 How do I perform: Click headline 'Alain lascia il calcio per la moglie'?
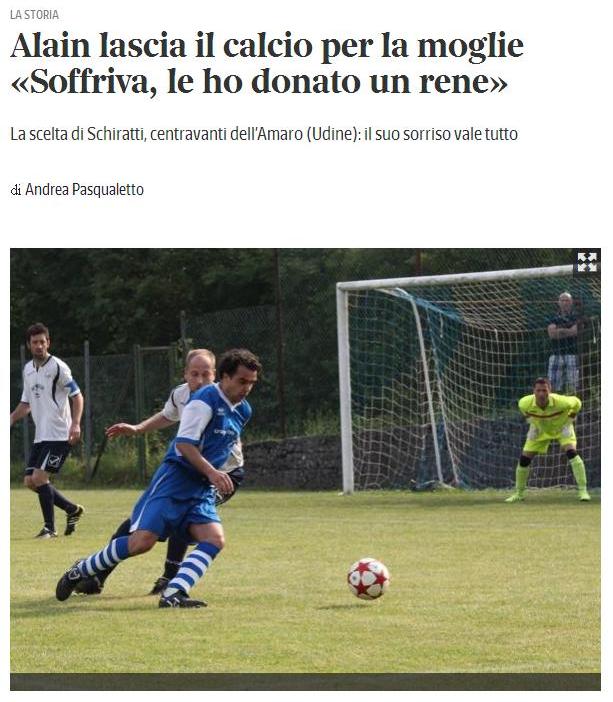[x=267, y=46]
